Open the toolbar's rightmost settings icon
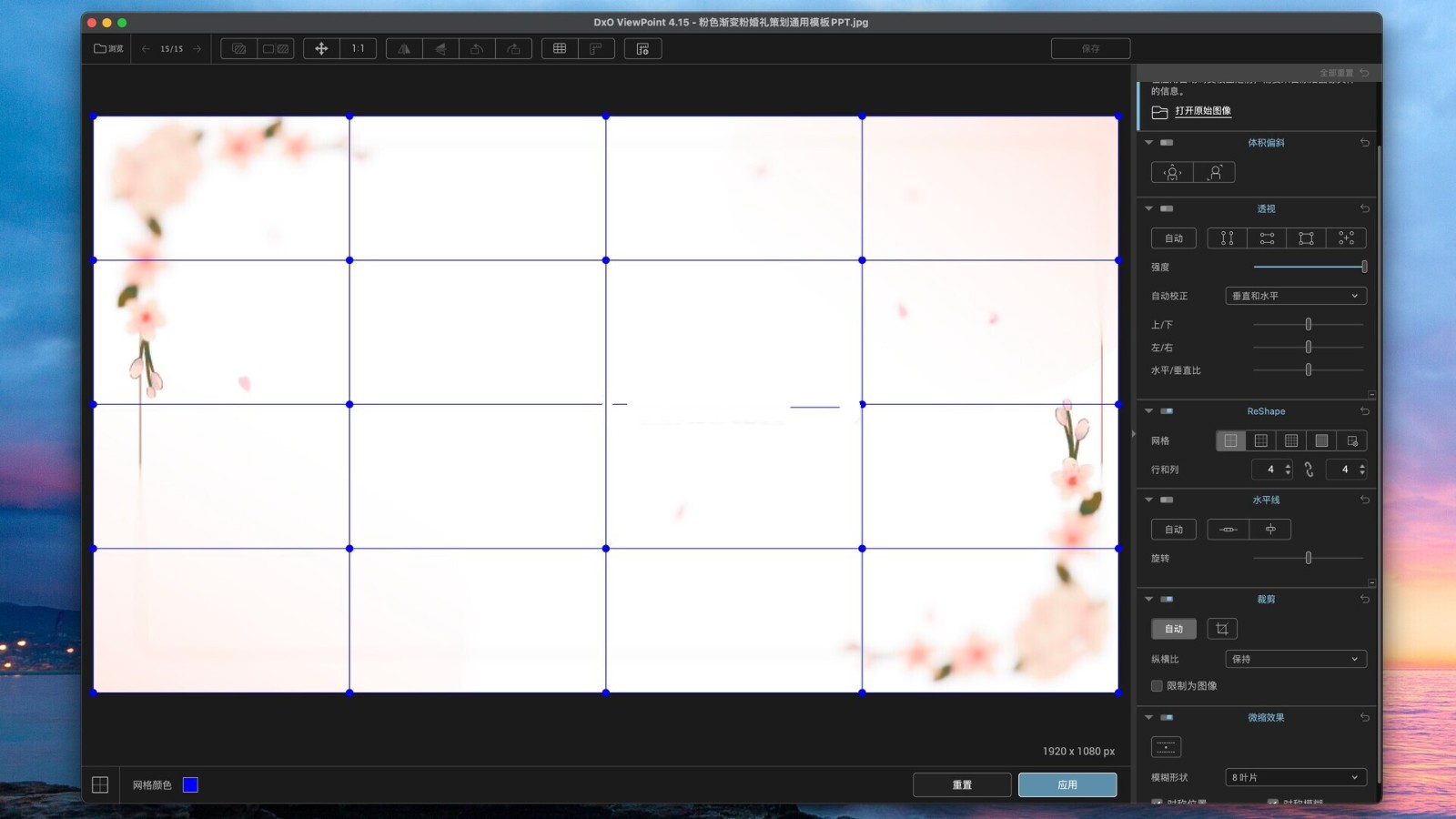The width and height of the screenshot is (1456, 819). tap(642, 48)
